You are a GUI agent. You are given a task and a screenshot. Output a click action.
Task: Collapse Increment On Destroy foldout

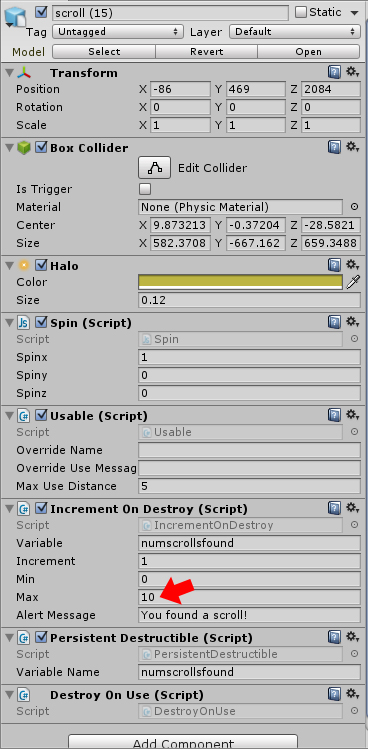tap(9, 509)
